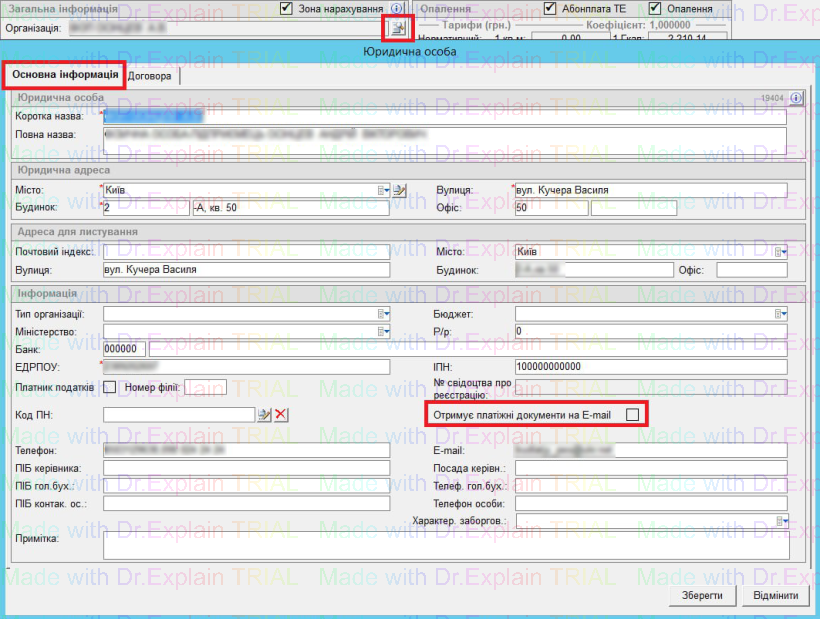Switch to Договора tab
This screenshot has width=820, height=619.
point(151,76)
